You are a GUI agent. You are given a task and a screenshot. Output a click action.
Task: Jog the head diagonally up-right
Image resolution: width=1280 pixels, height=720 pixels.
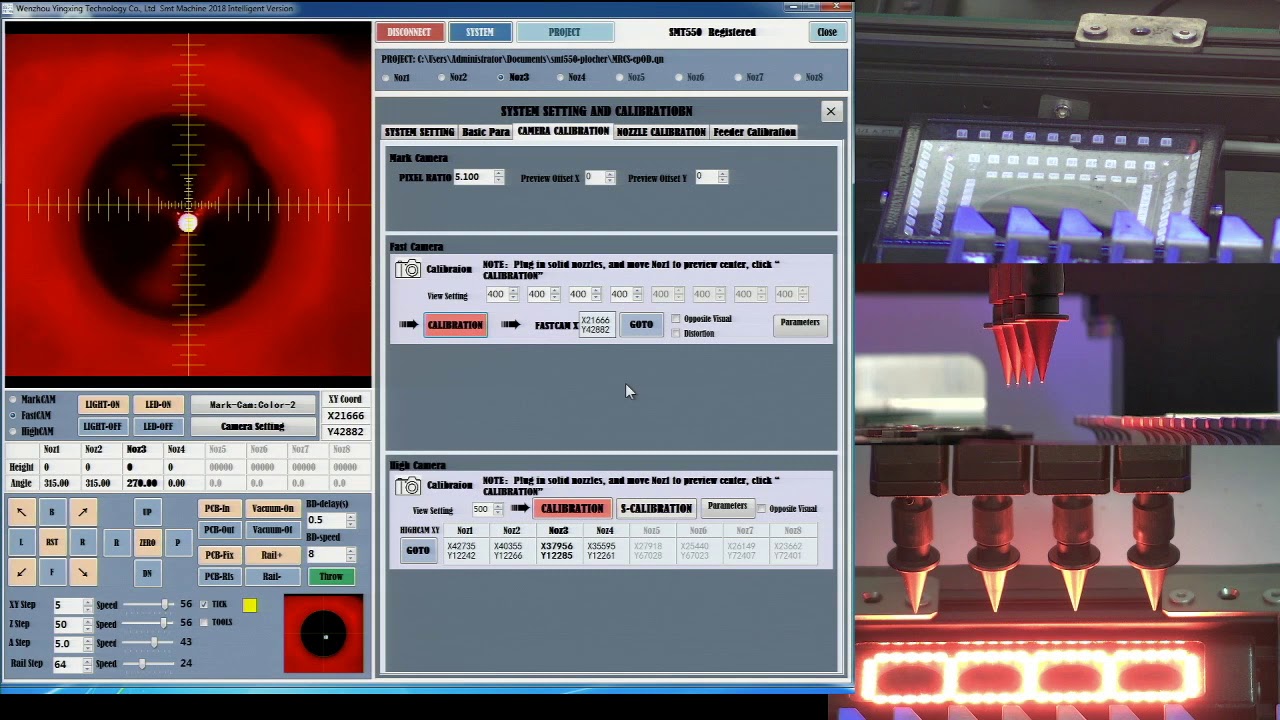[83, 512]
